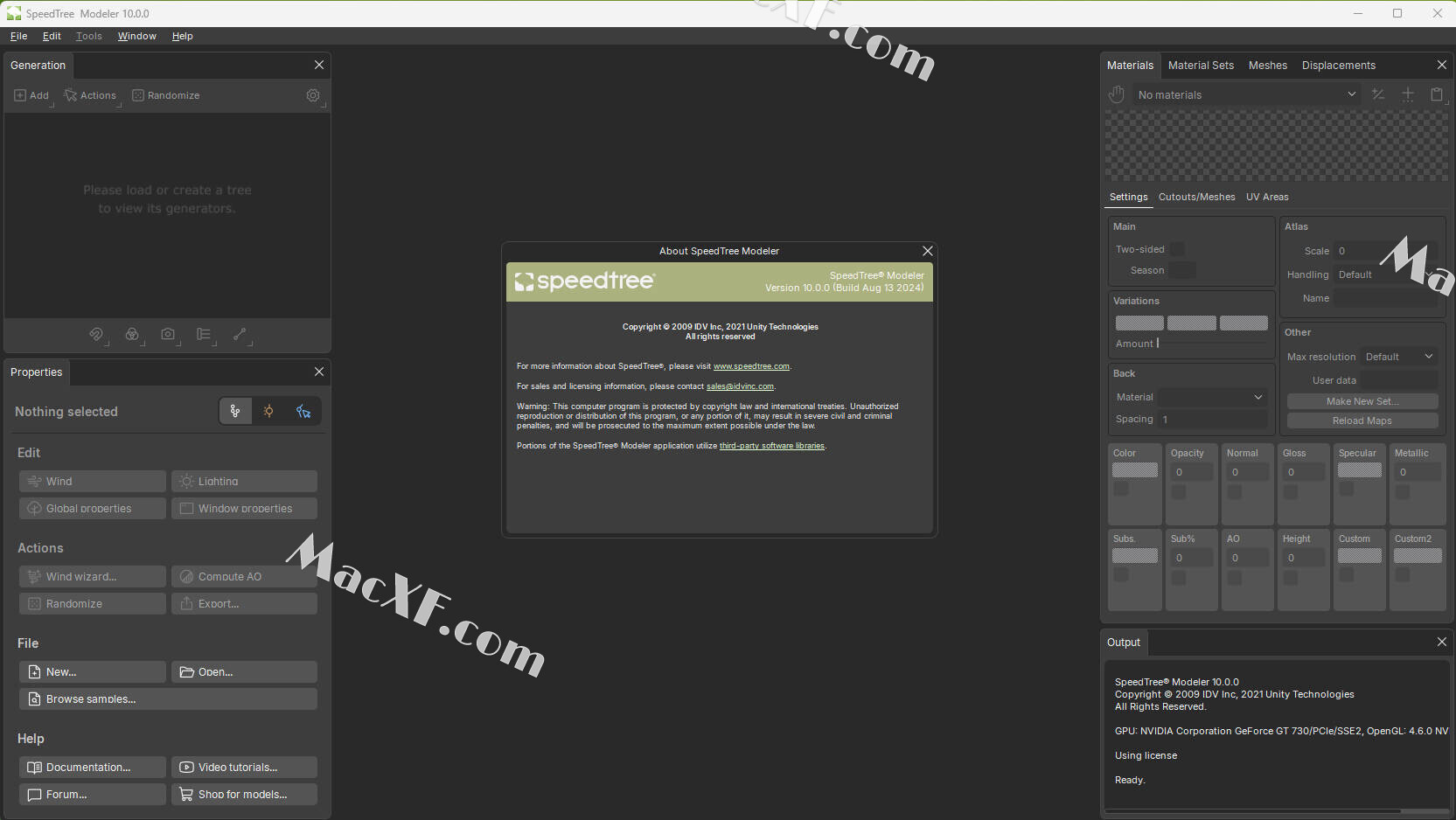This screenshot has width=1456, height=820.
Task: Toggle the Two-sided checkbox
Action: pos(1177,249)
